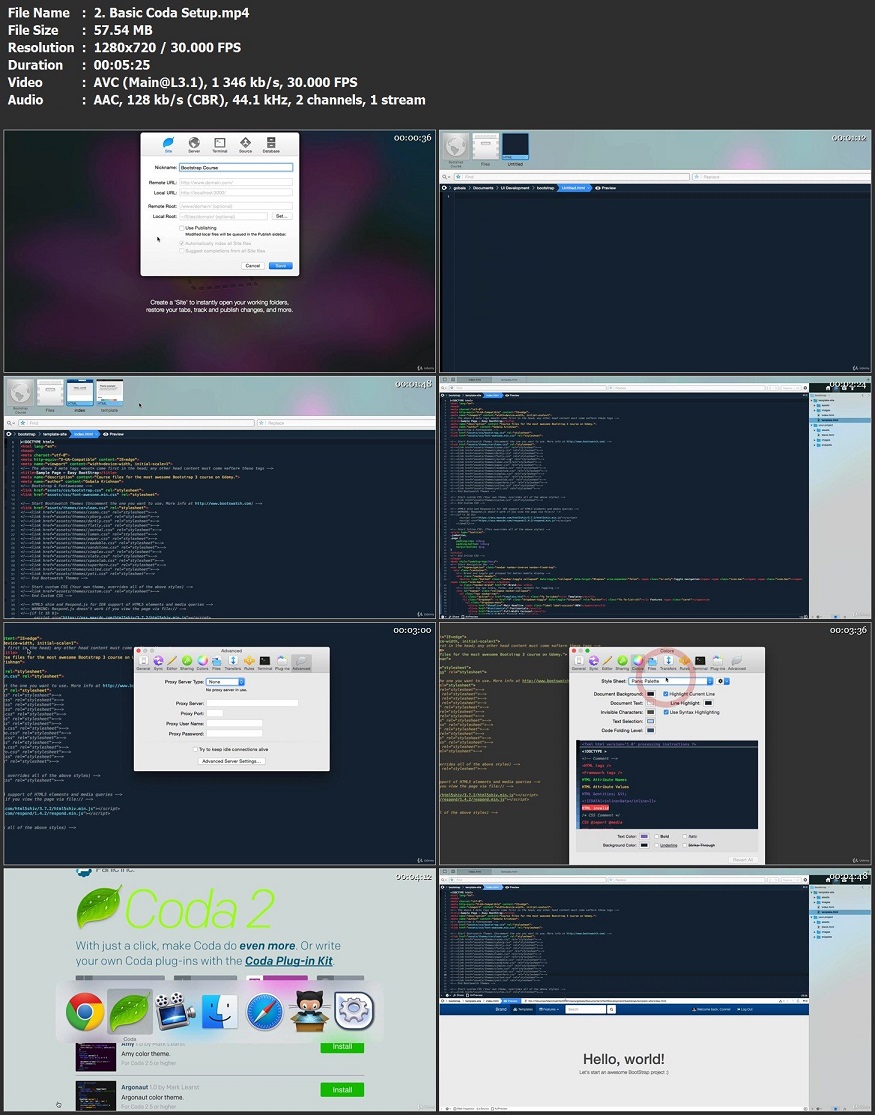The height and width of the screenshot is (1115, 875).
Task: Select the Advanced icon in Advanced preferences window
Action: coord(301,663)
